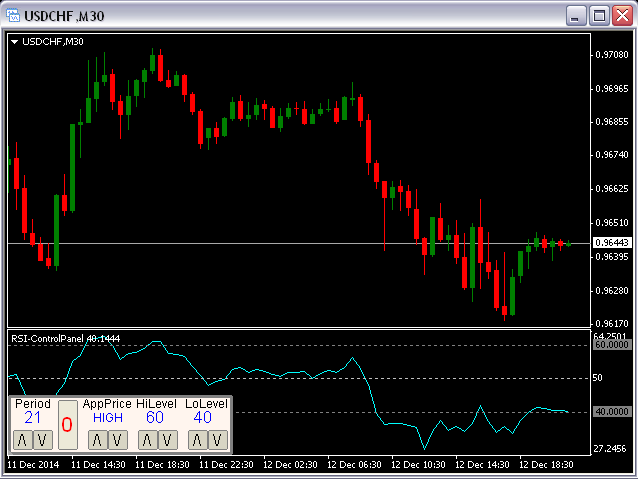
Task: Raise the HiLevel value with up arrow
Action: [147, 440]
